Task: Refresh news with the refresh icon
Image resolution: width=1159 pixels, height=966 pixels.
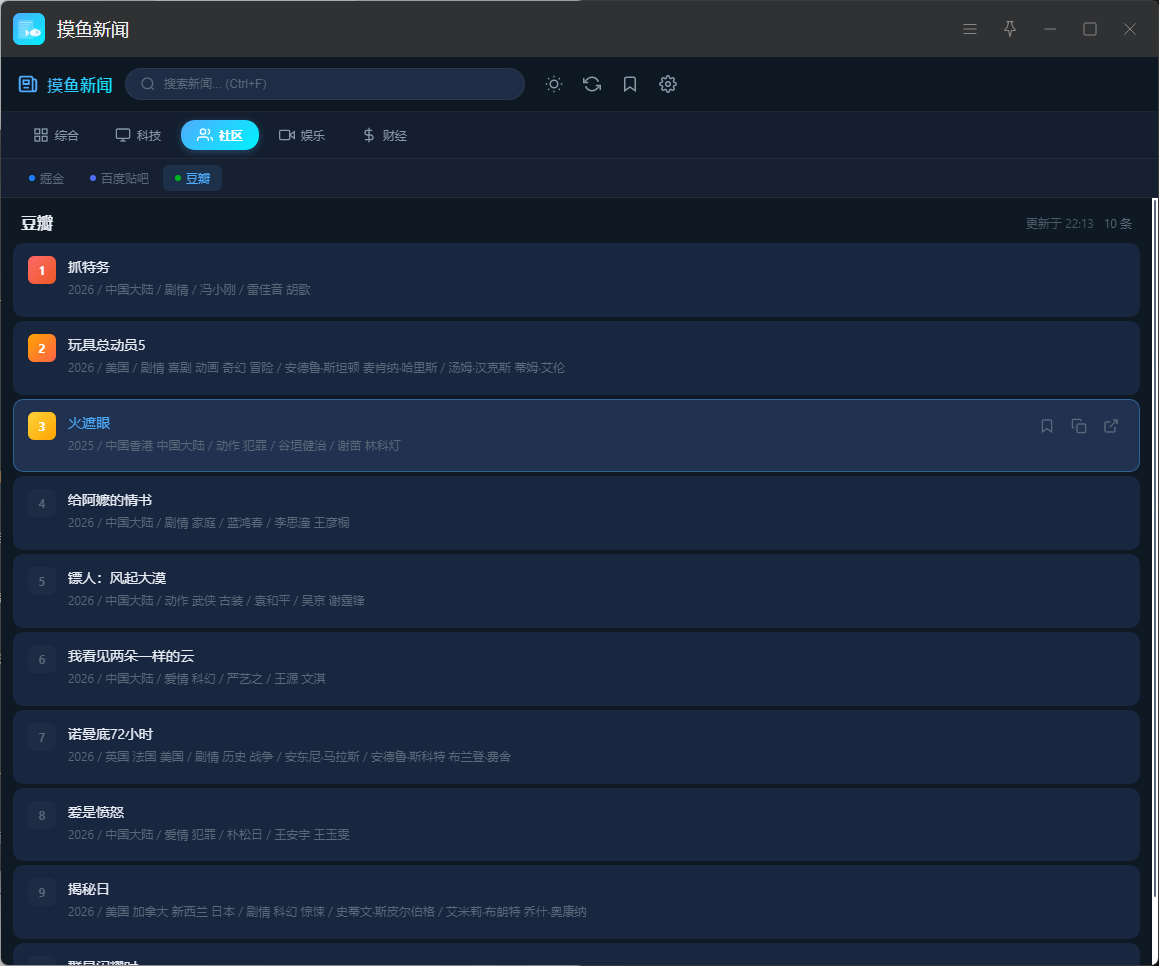Action: coord(592,84)
